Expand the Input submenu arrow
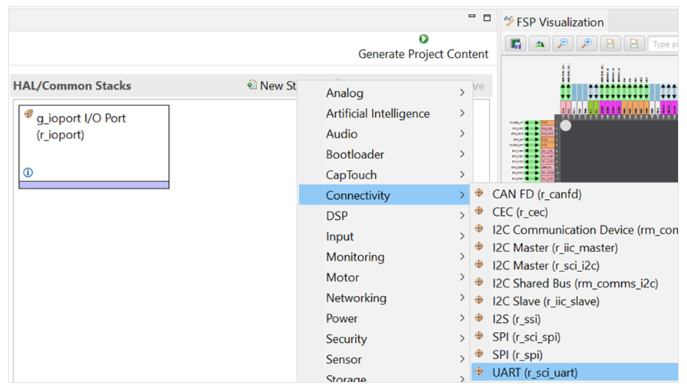This screenshot has width=687, height=390. [x=462, y=236]
